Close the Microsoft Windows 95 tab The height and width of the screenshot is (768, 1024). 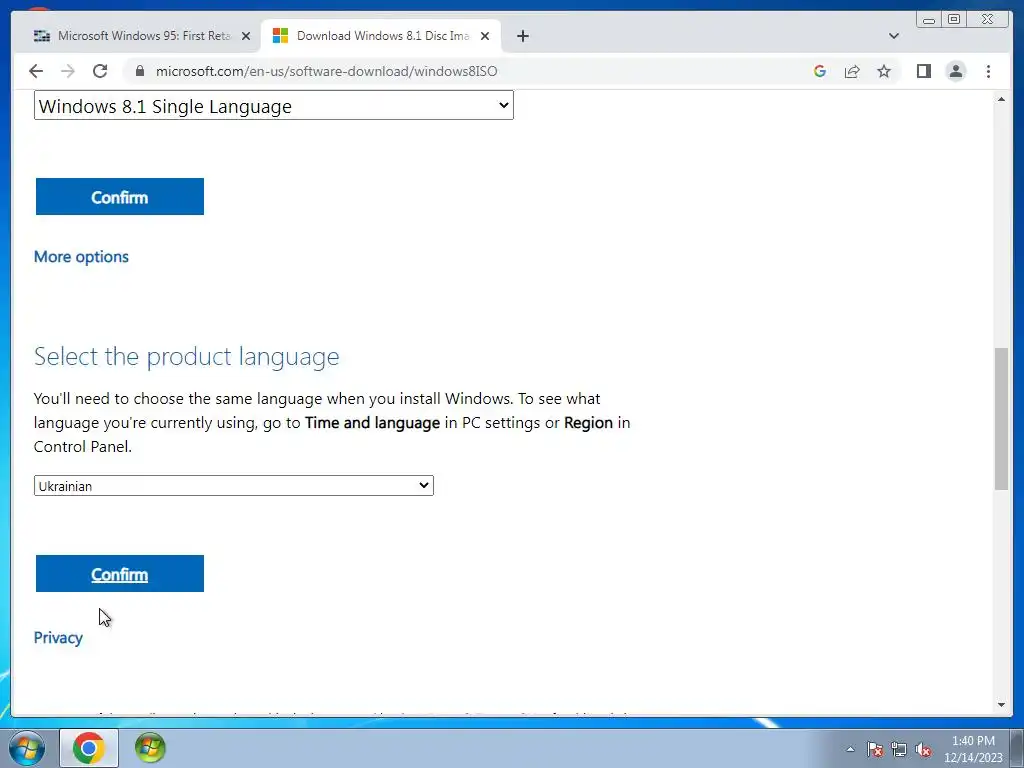tap(246, 36)
